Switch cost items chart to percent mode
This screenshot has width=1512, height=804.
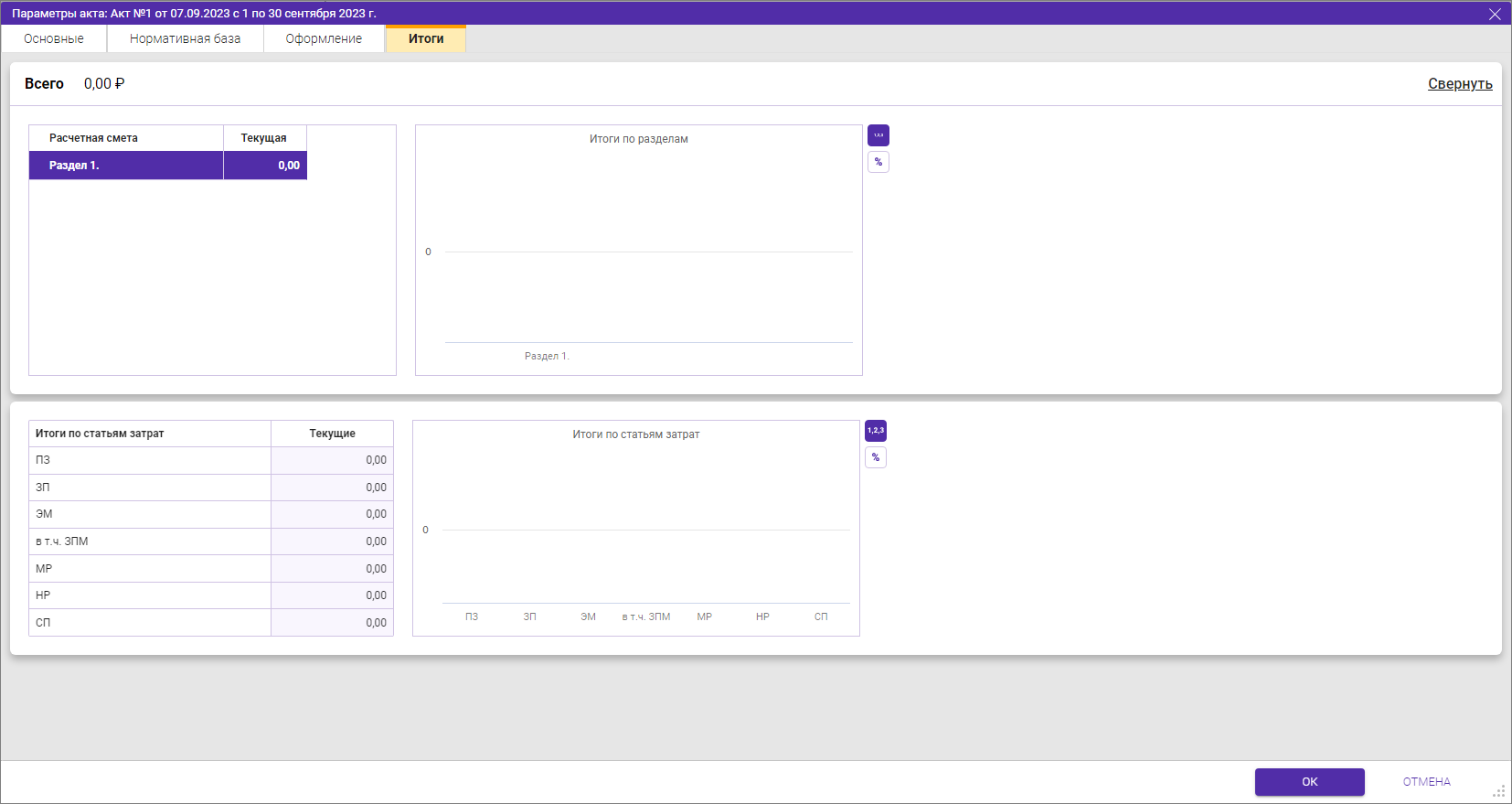click(875, 457)
